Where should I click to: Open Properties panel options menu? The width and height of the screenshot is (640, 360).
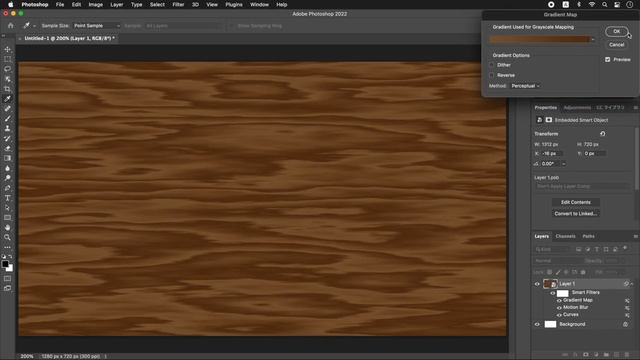coord(635,108)
